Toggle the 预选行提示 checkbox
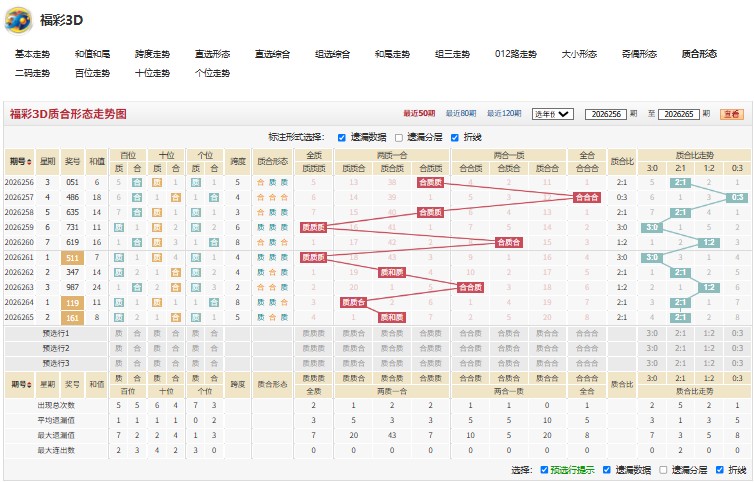 [544, 470]
